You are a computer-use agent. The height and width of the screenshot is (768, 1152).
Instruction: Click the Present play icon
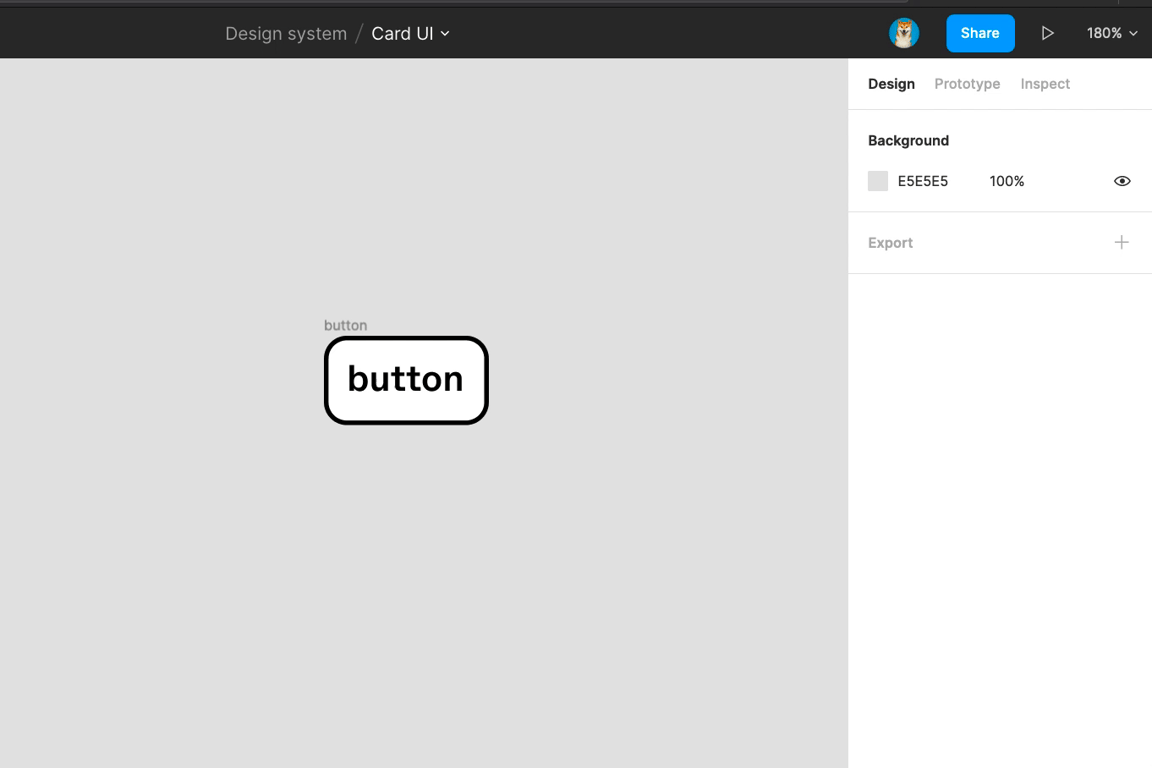(x=1047, y=33)
